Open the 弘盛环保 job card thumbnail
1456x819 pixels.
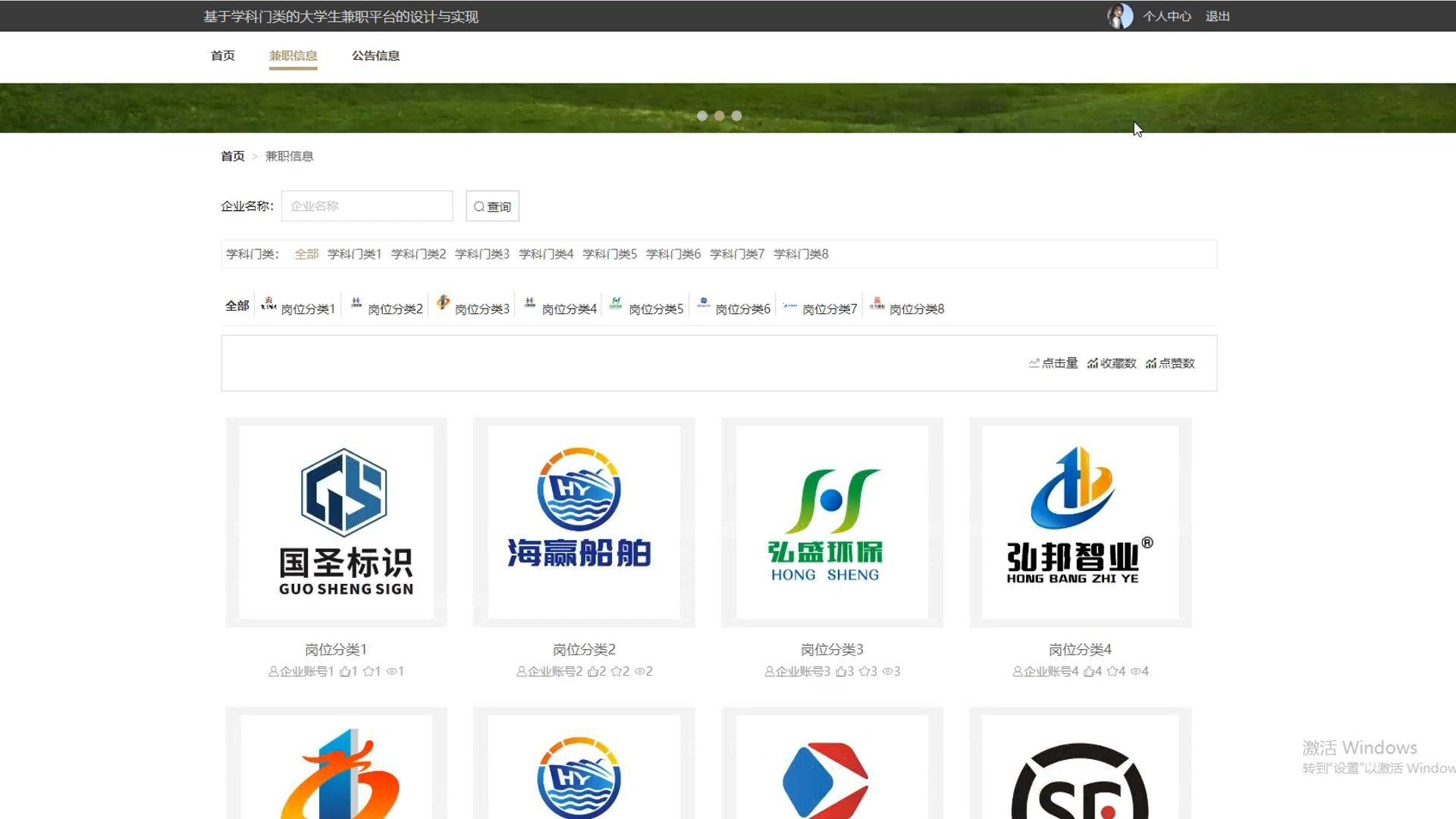point(832,522)
